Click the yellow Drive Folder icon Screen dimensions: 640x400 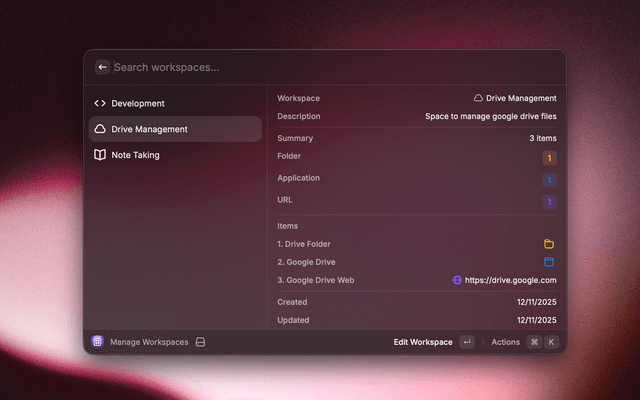tap(549, 244)
